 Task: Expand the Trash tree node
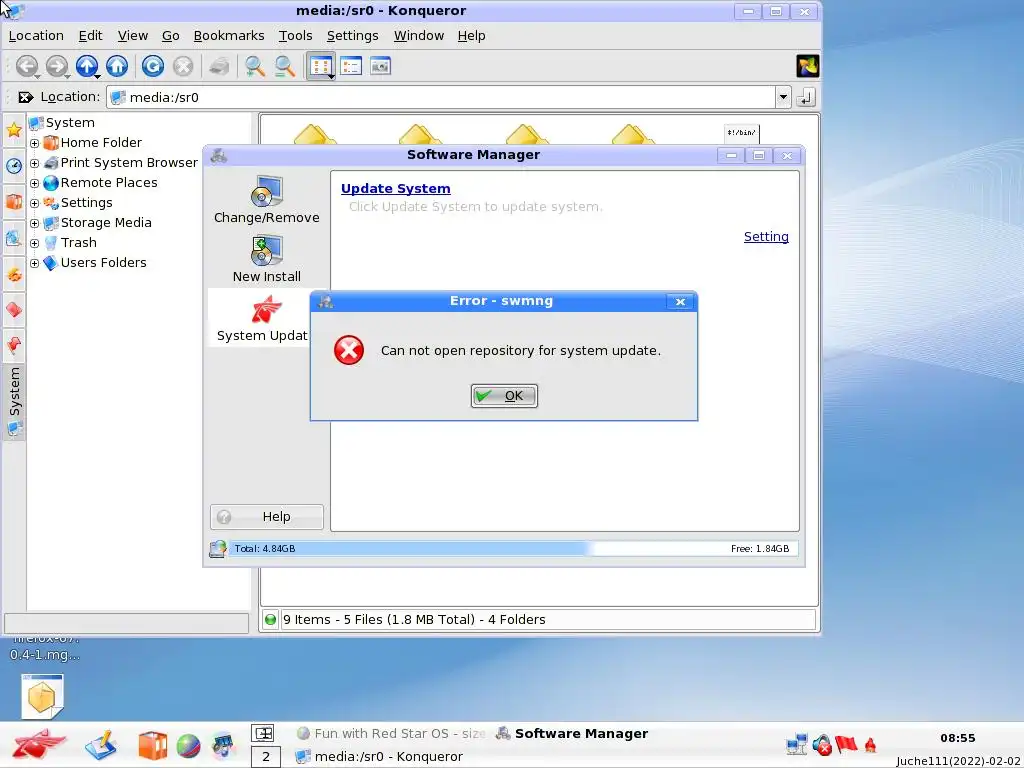(x=35, y=244)
